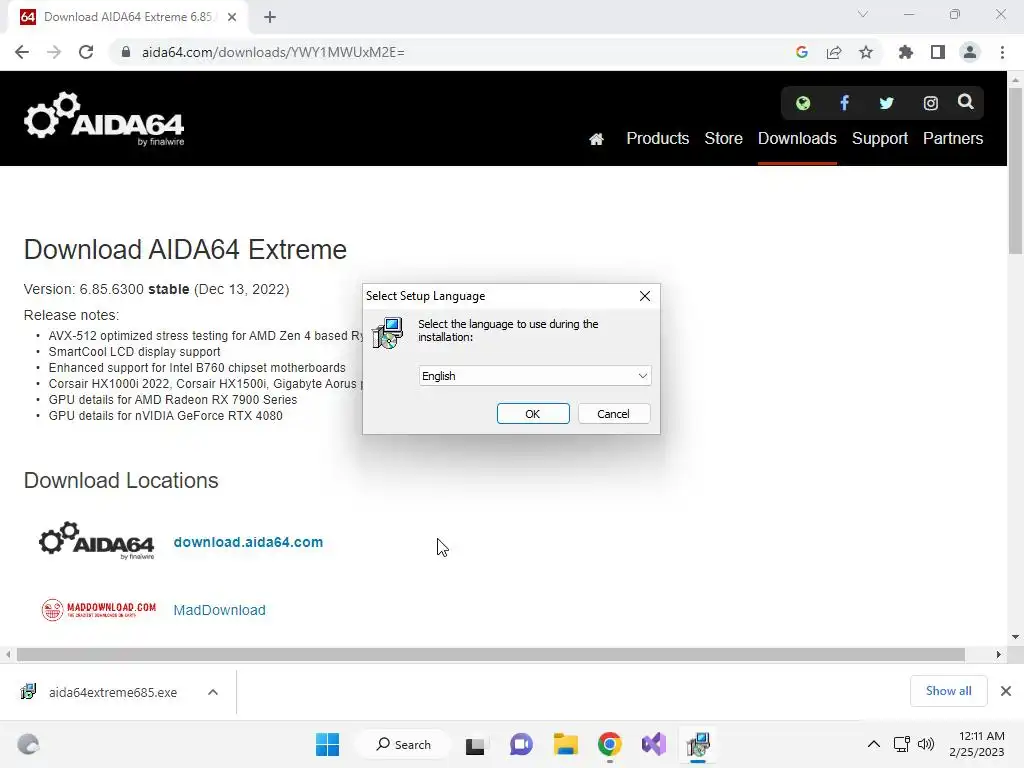The image size is (1024, 768).
Task: Open the volume speaker tray icon
Action: [x=925, y=744]
